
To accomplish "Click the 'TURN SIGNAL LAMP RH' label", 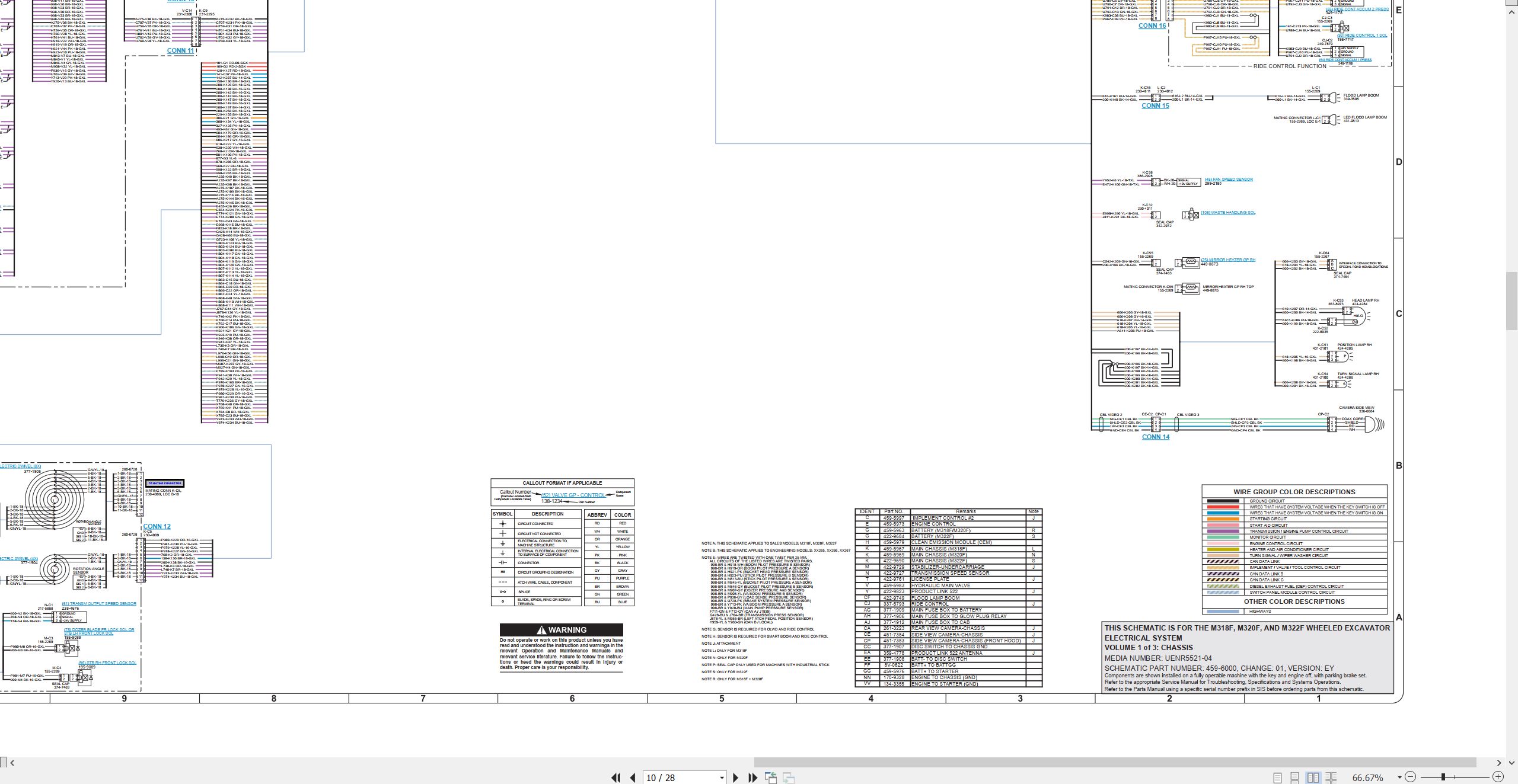I will [1358, 374].
